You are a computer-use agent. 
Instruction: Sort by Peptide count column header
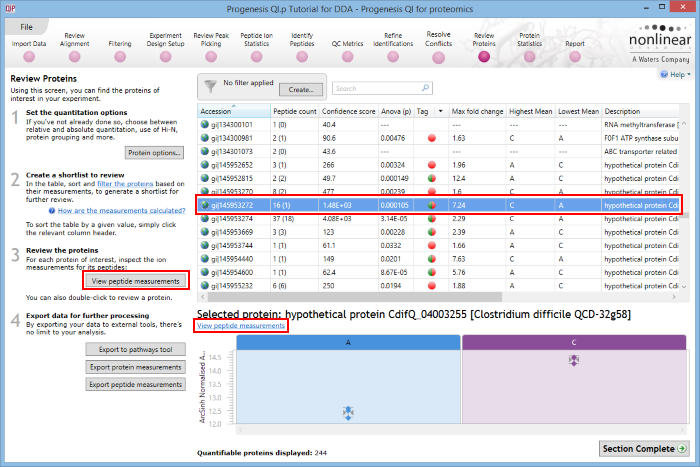coord(295,111)
